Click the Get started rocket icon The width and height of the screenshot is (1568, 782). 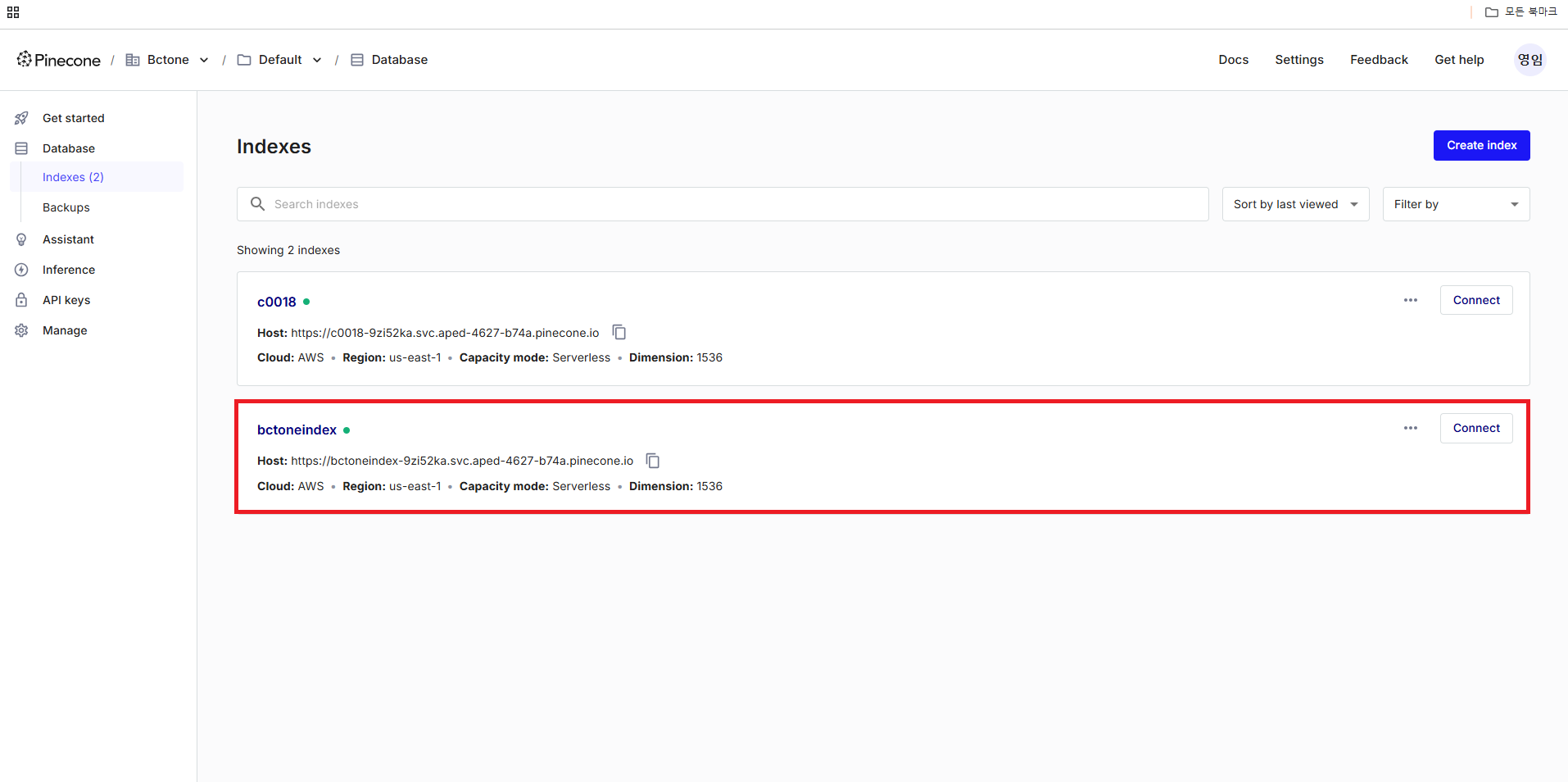point(21,118)
